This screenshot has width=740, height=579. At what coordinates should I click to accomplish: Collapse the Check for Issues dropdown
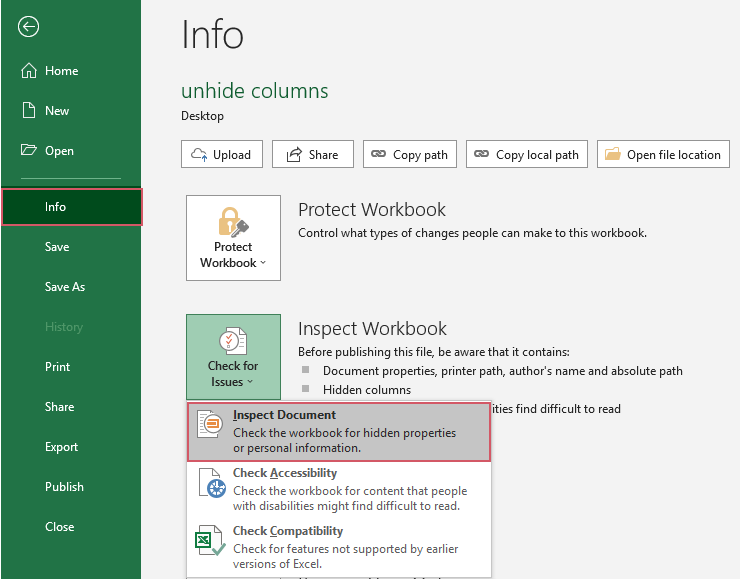click(x=233, y=357)
